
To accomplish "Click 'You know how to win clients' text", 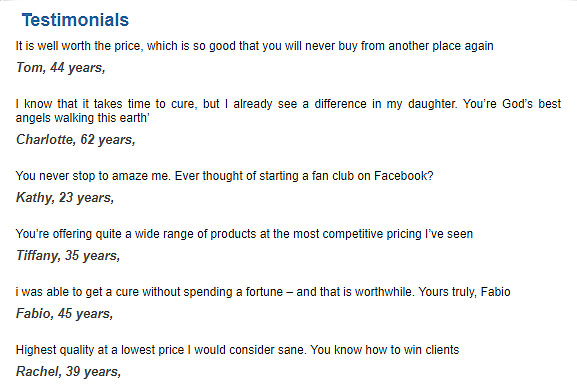I will (x=385, y=350).
